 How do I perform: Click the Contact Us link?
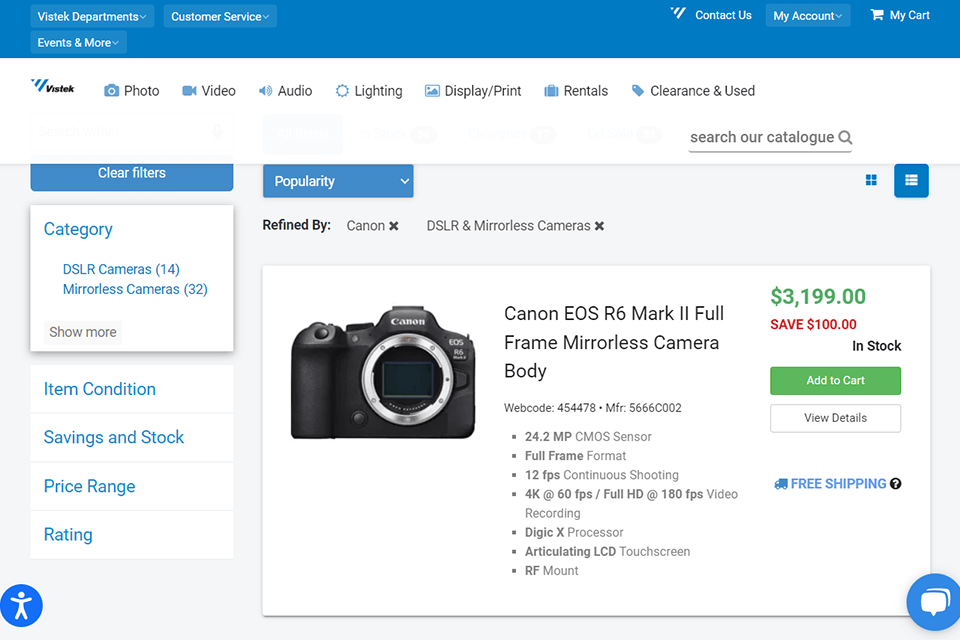coord(723,15)
